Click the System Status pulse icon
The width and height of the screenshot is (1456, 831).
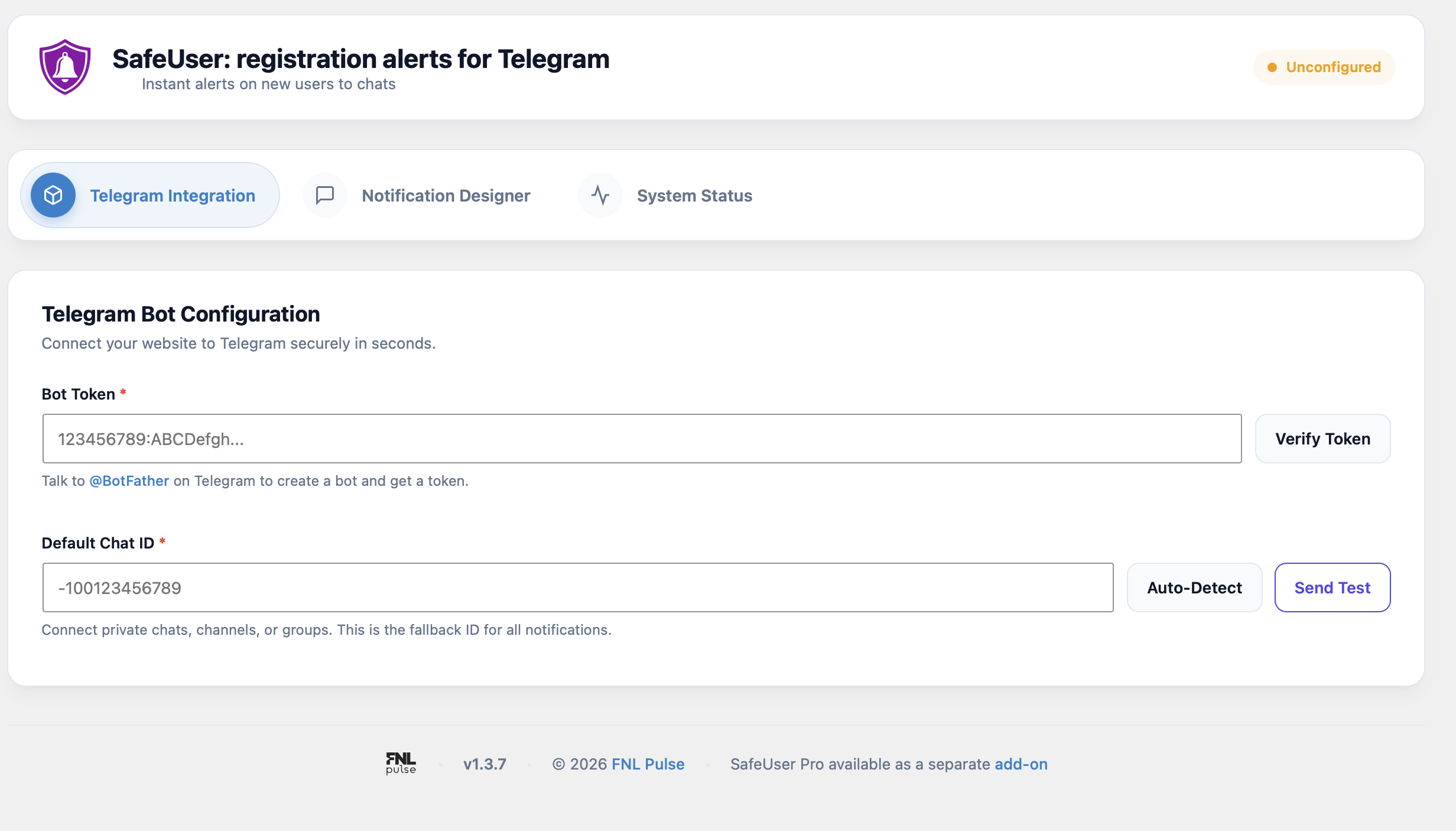pos(600,195)
